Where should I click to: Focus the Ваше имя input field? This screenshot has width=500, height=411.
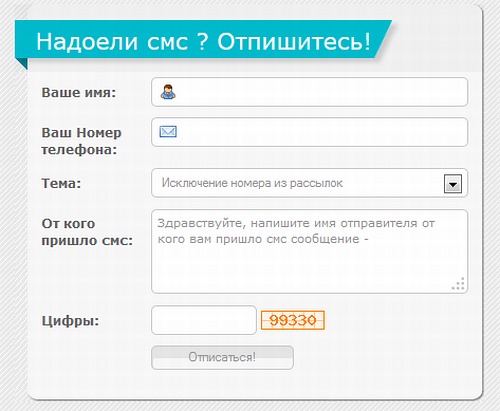tap(309, 92)
